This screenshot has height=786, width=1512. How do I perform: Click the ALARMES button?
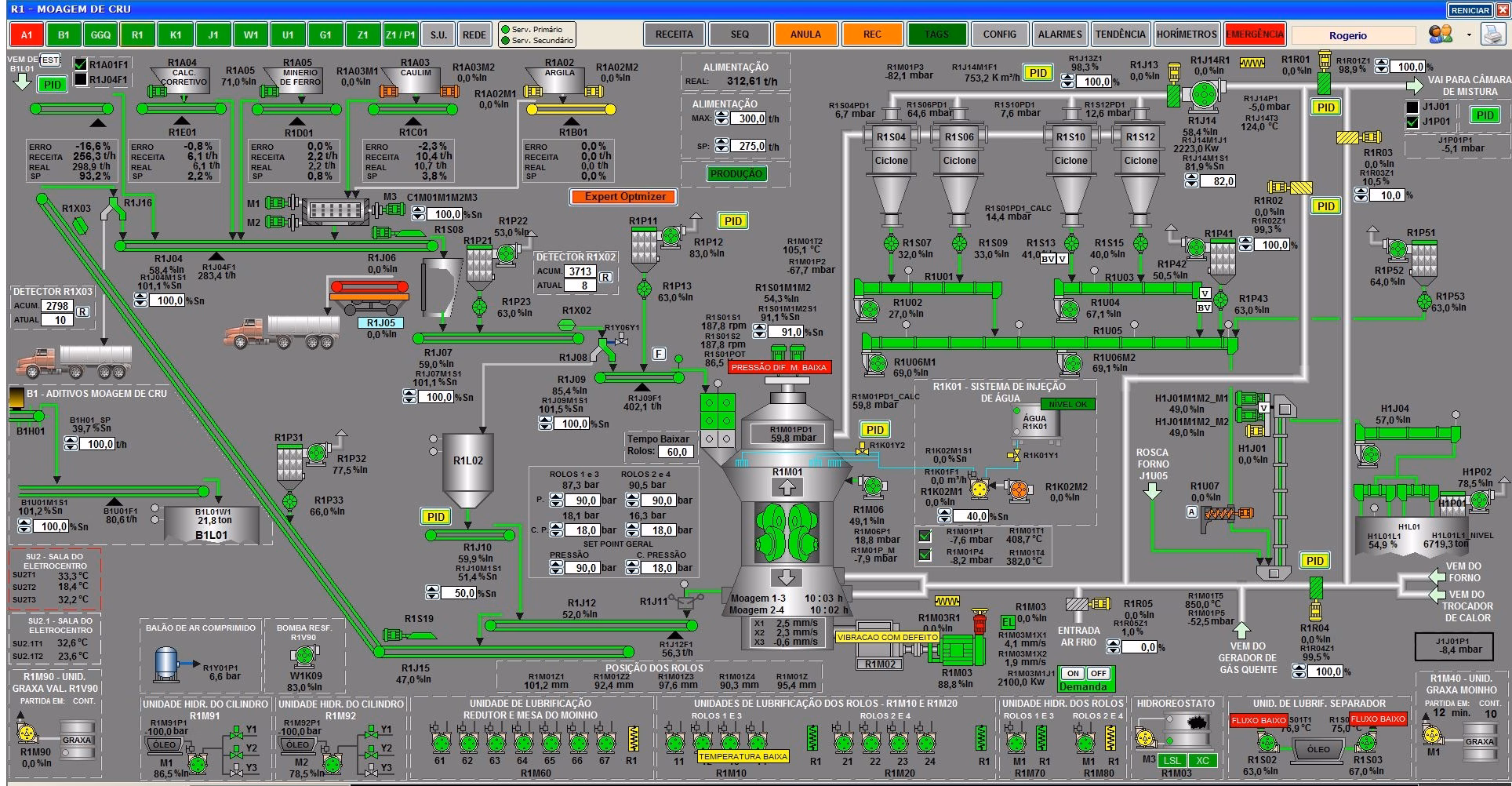point(1059,35)
